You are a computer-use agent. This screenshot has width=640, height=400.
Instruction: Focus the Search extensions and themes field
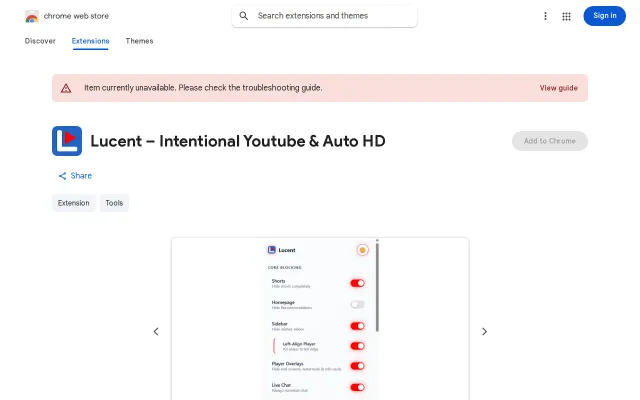pos(324,16)
